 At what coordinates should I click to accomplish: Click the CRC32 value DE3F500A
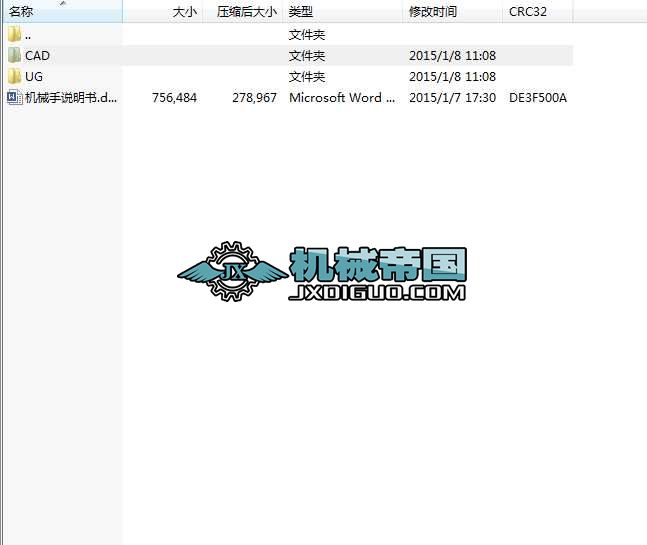tap(538, 98)
